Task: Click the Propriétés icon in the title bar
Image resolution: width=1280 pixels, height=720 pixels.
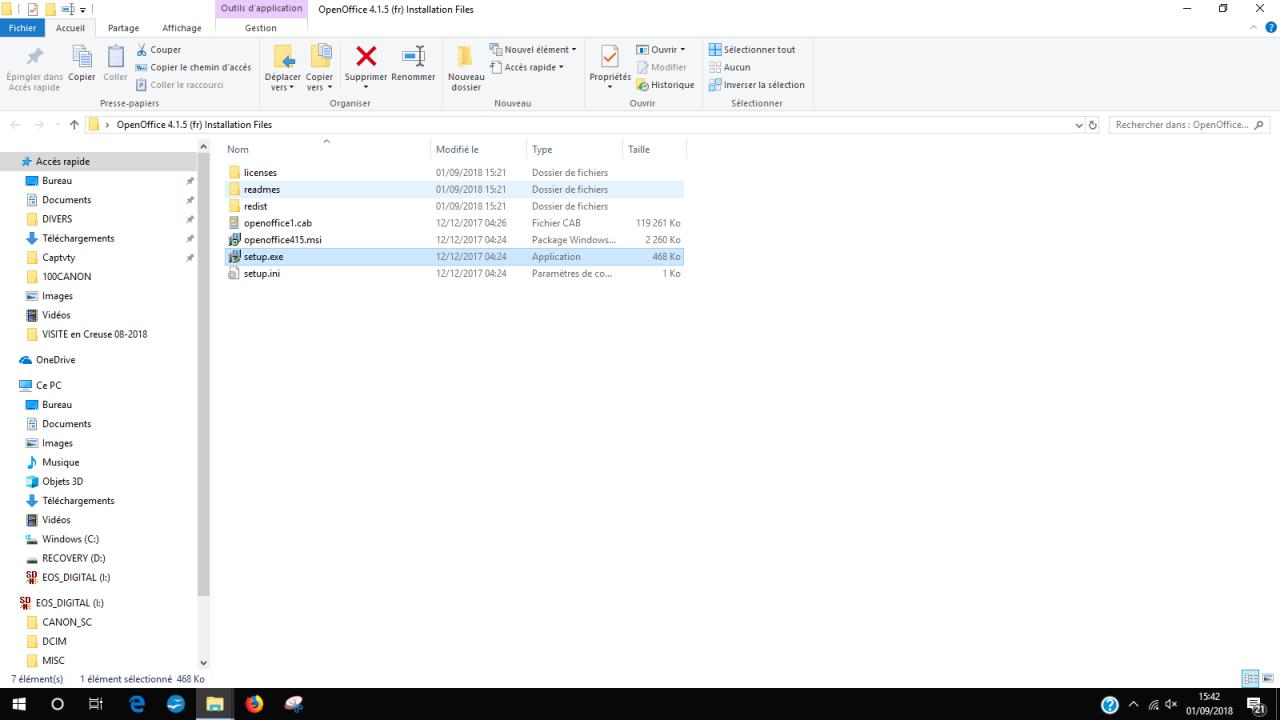Action: tap(32, 9)
